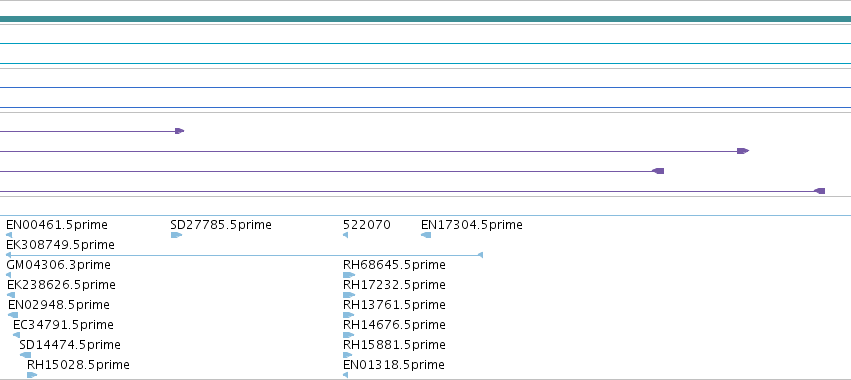851x380 pixels.
Task: Click the 522070 feature arrow marker
Action: [346, 235]
